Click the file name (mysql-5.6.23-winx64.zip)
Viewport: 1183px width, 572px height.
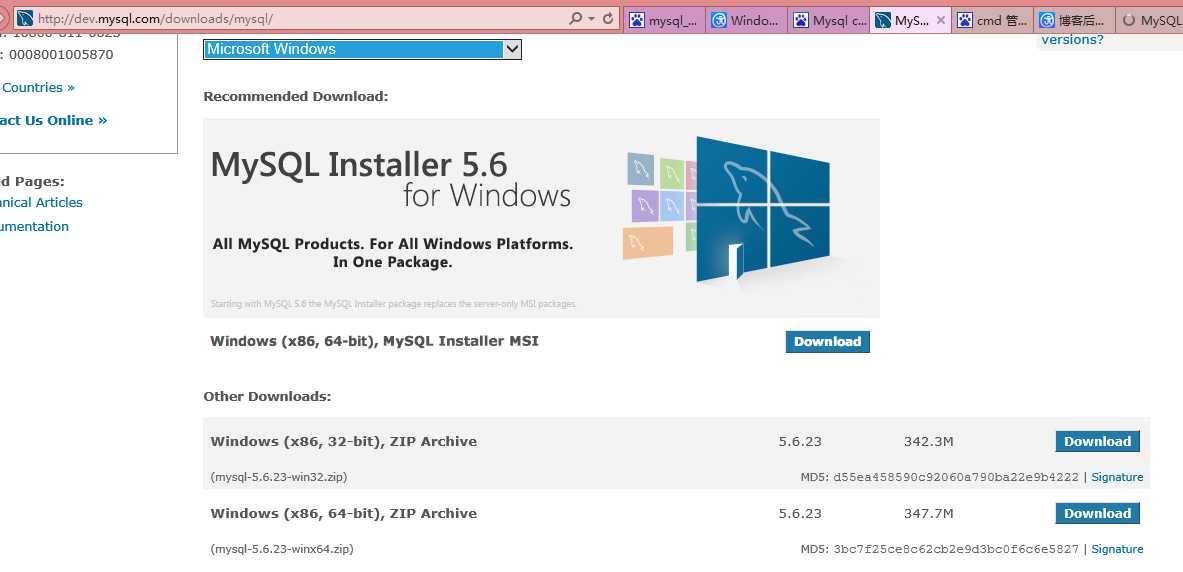282,549
